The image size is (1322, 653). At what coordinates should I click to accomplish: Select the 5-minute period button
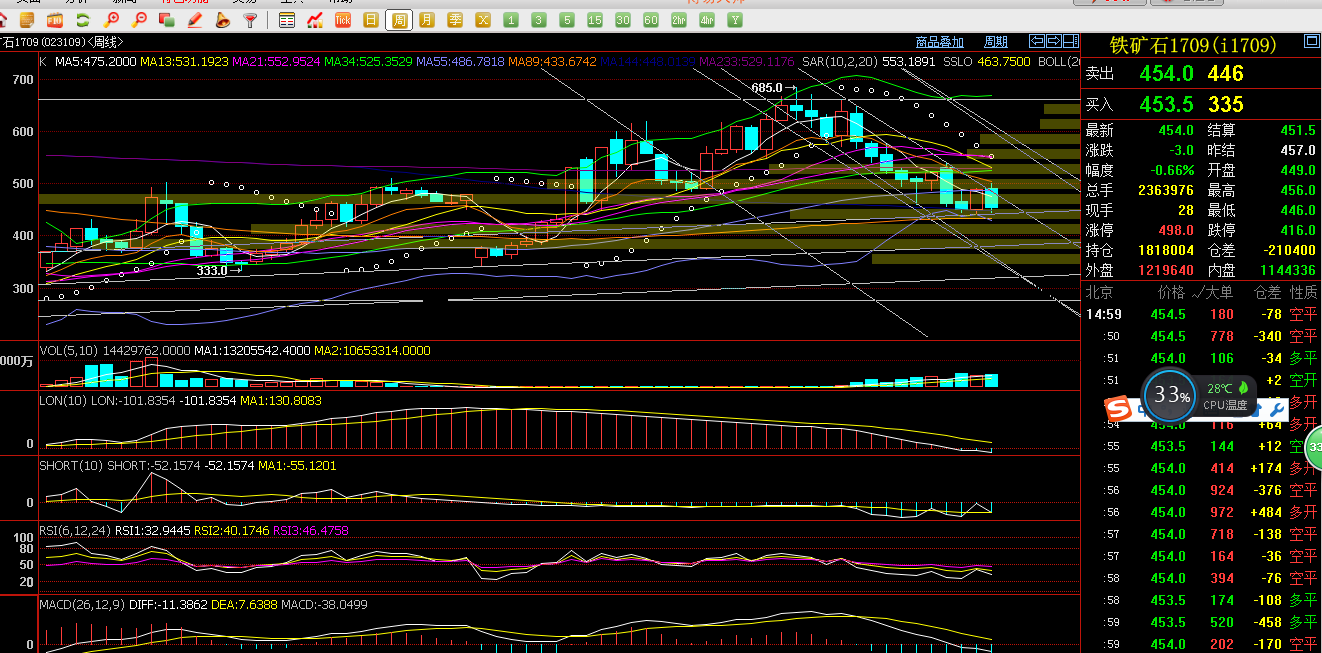(567, 20)
